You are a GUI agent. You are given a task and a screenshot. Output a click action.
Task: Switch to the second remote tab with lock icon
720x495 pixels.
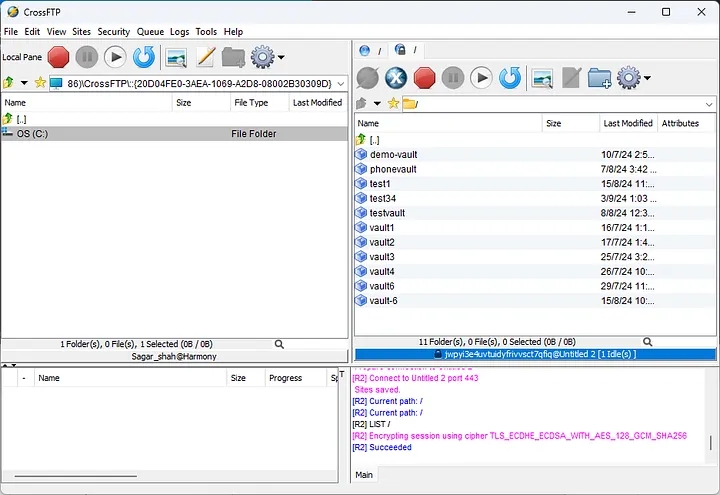406,50
